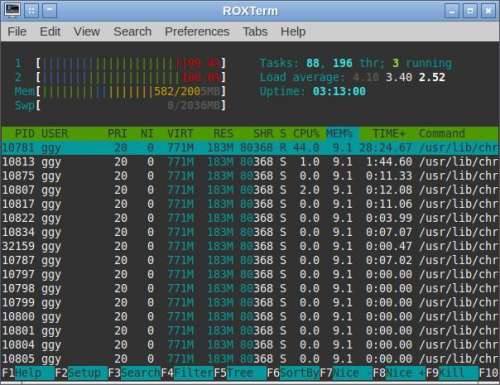Minimize the ROXTerm window
The width and height of the screenshot is (500, 385).
click(452, 11)
